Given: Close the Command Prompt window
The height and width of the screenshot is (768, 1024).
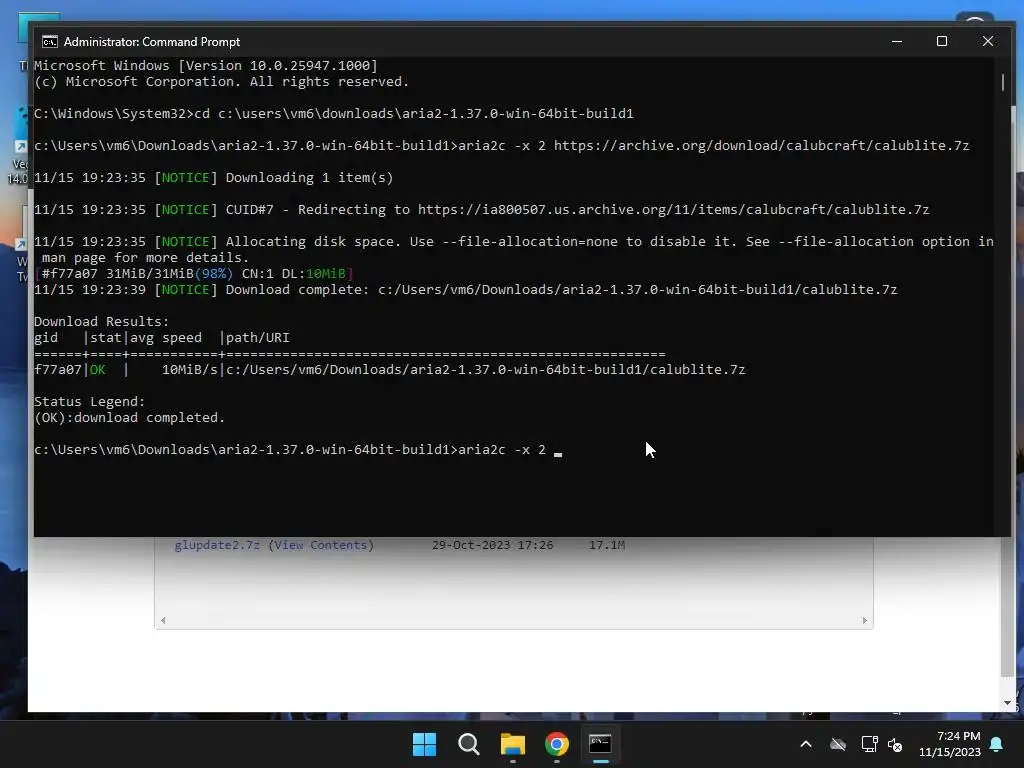Looking at the screenshot, I should point(987,41).
